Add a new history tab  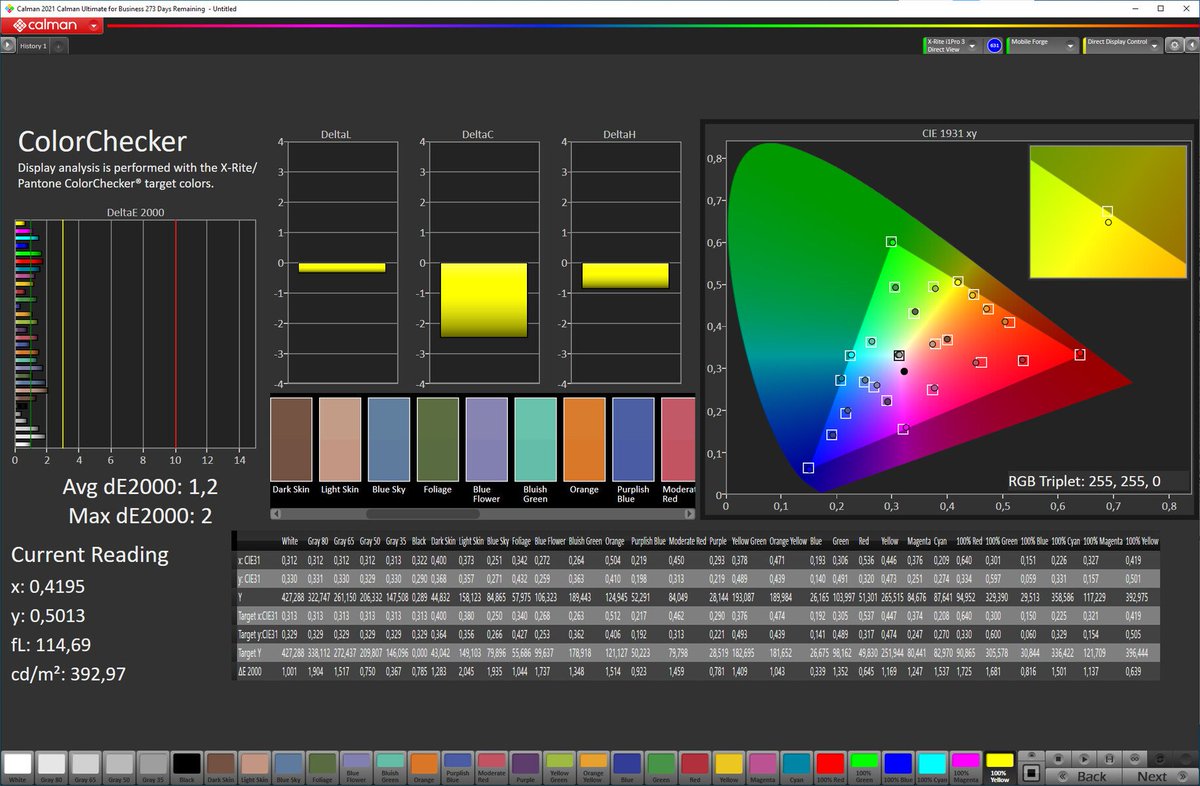[58, 46]
